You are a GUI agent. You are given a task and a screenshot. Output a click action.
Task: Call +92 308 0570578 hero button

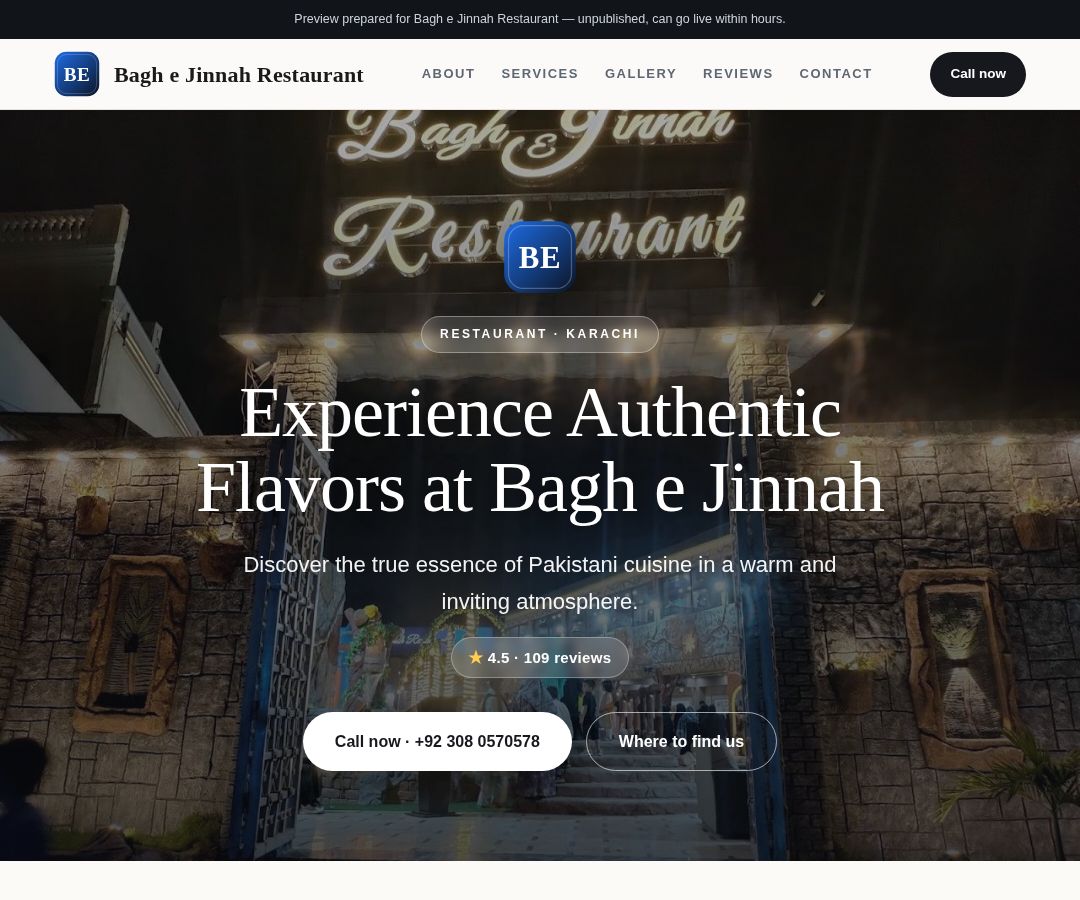tap(437, 742)
